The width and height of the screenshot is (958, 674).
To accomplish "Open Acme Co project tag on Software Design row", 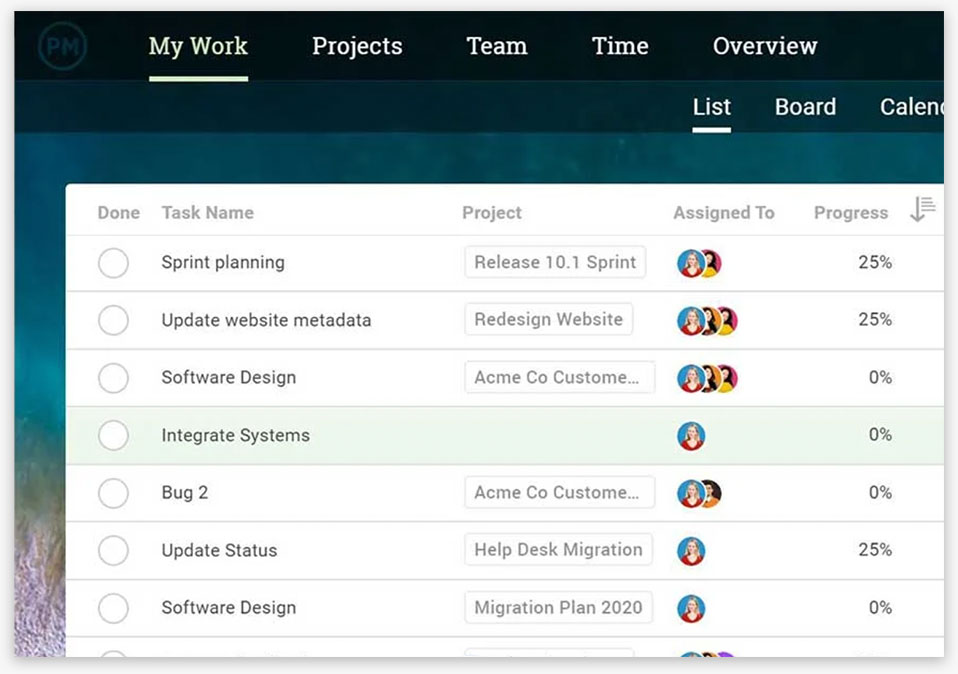I will tap(559, 377).
